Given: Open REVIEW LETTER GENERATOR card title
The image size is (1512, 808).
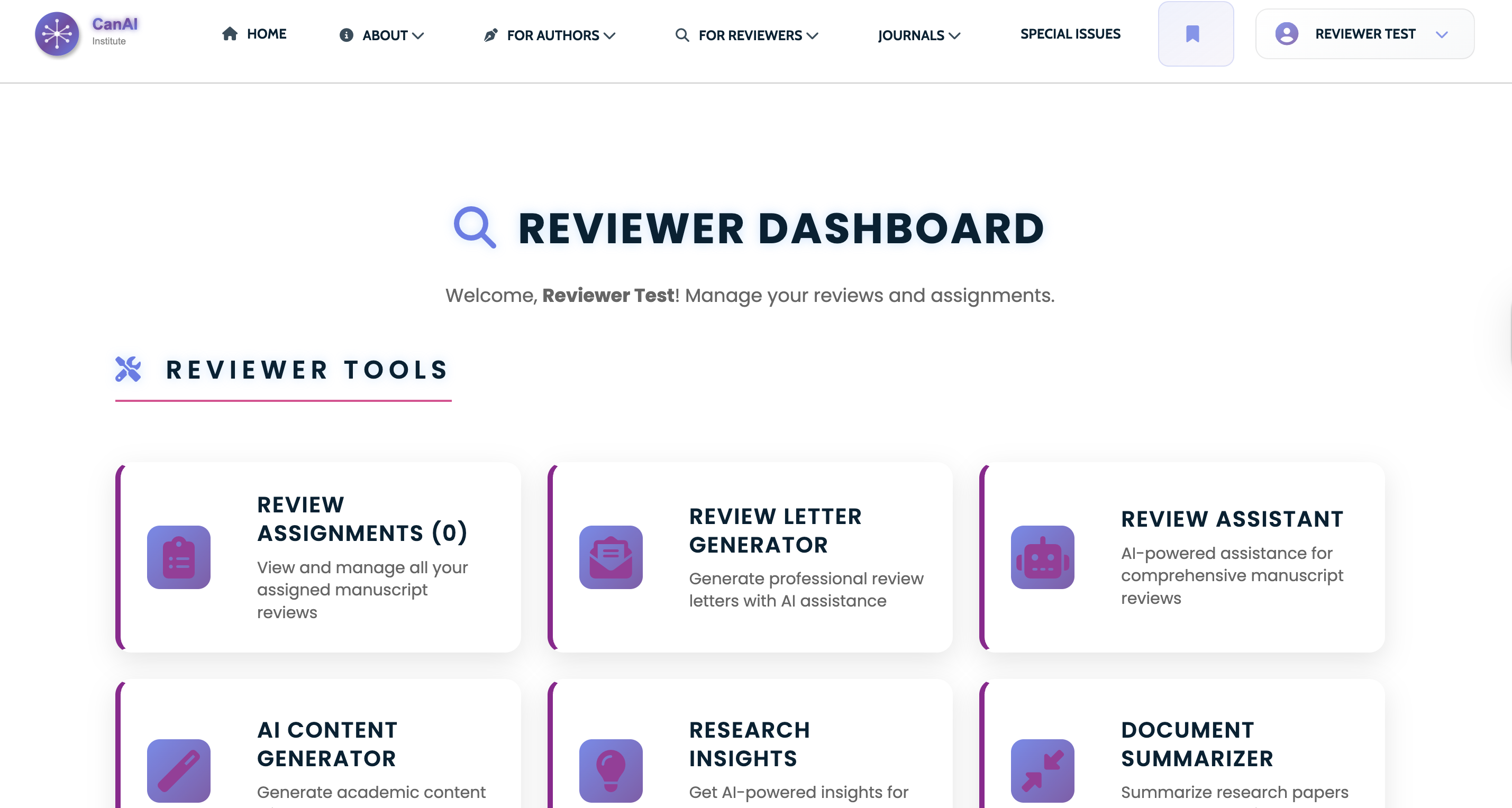Looking at the screenshot, I should pyautogui.click(x=776, y=530).
